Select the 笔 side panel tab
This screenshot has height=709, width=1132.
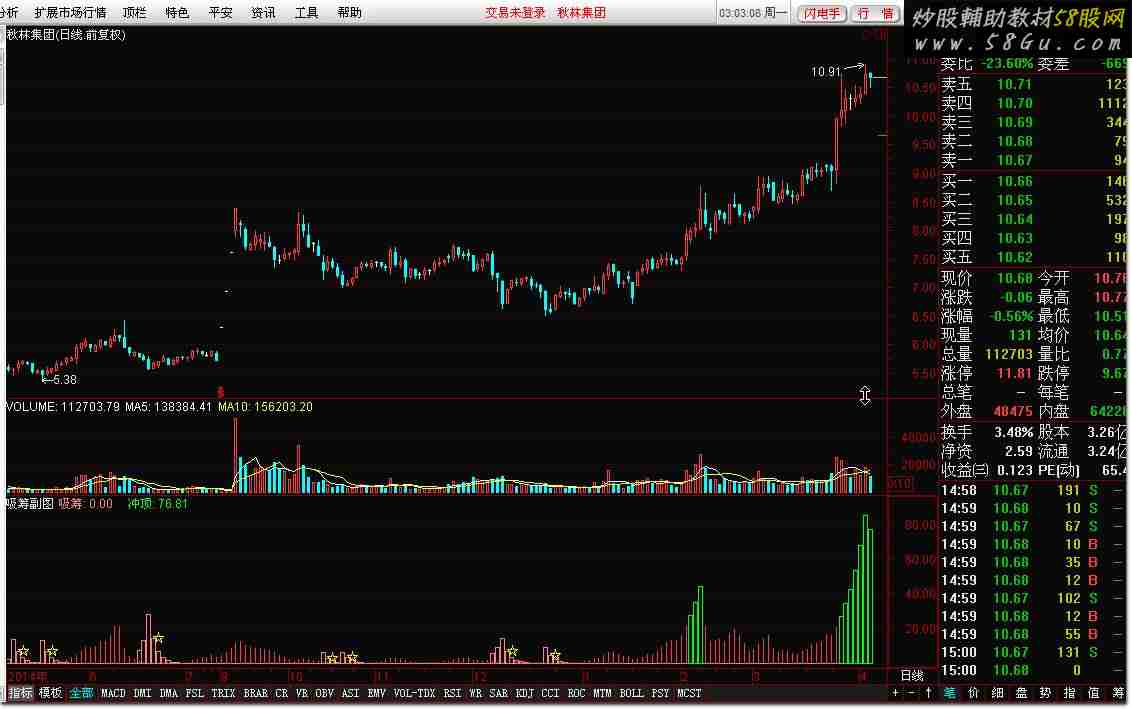click(949, 693)
